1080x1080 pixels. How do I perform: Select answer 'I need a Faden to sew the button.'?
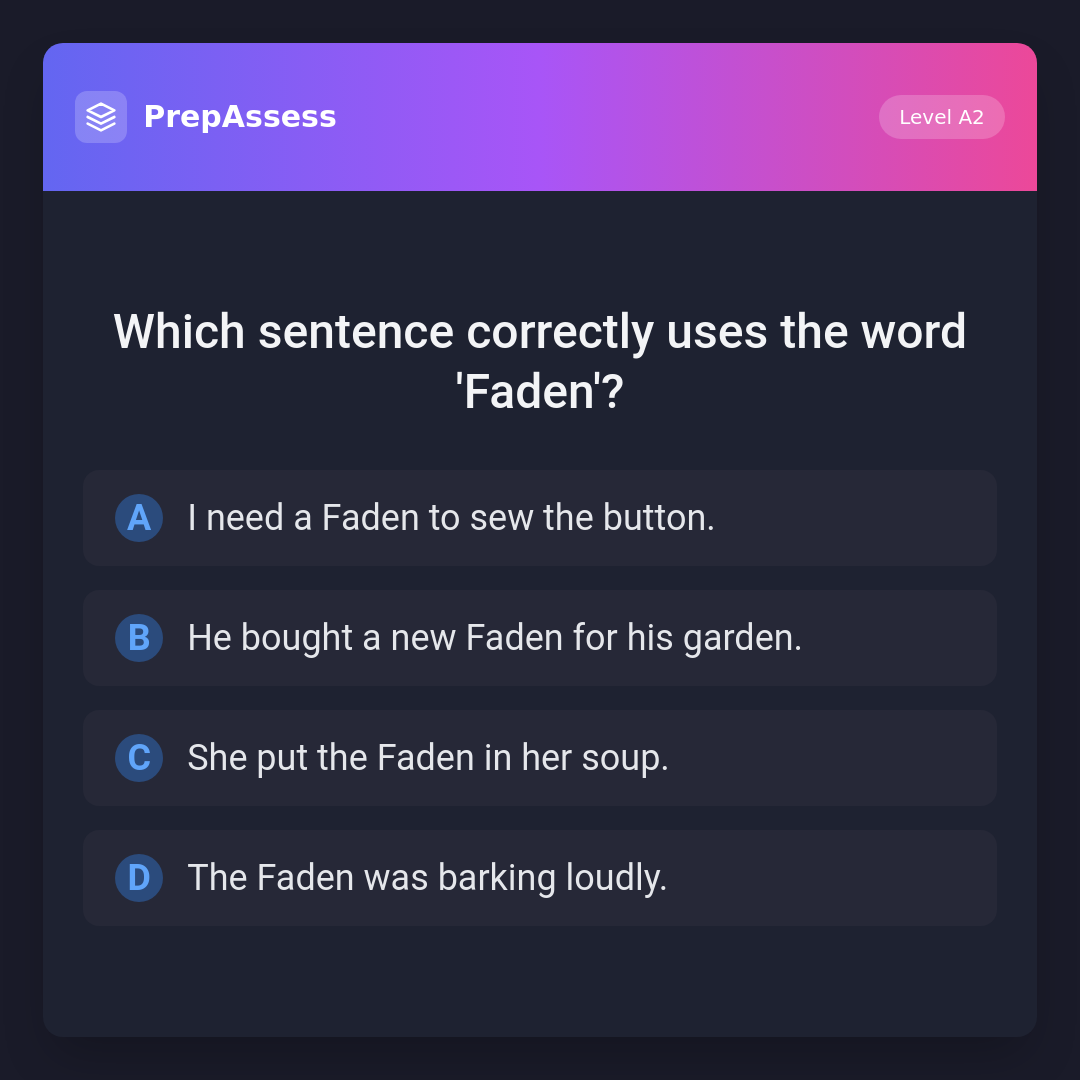coord(451,518)
